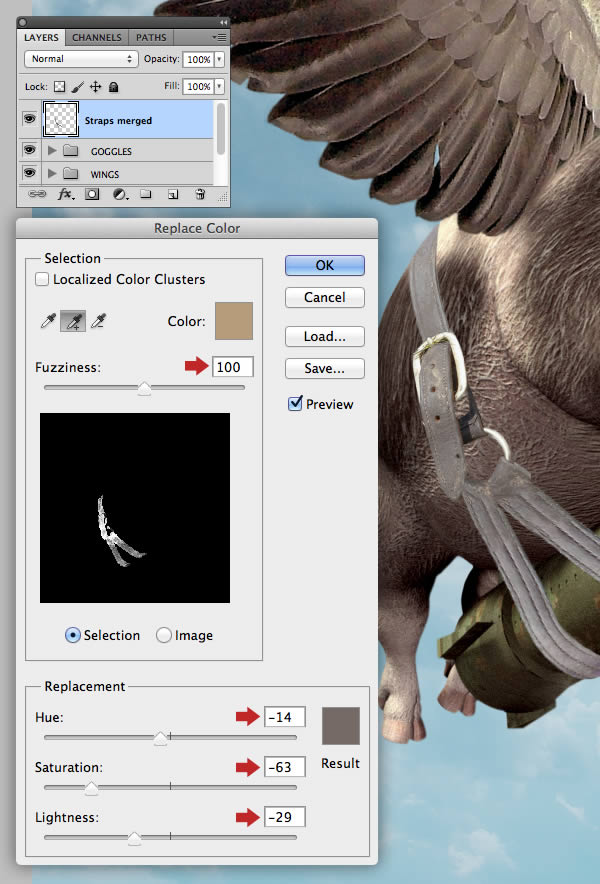The height and width of the screenshot is (884, 600).
Task: Switch to the Layers tab
Action: point(41,38)
